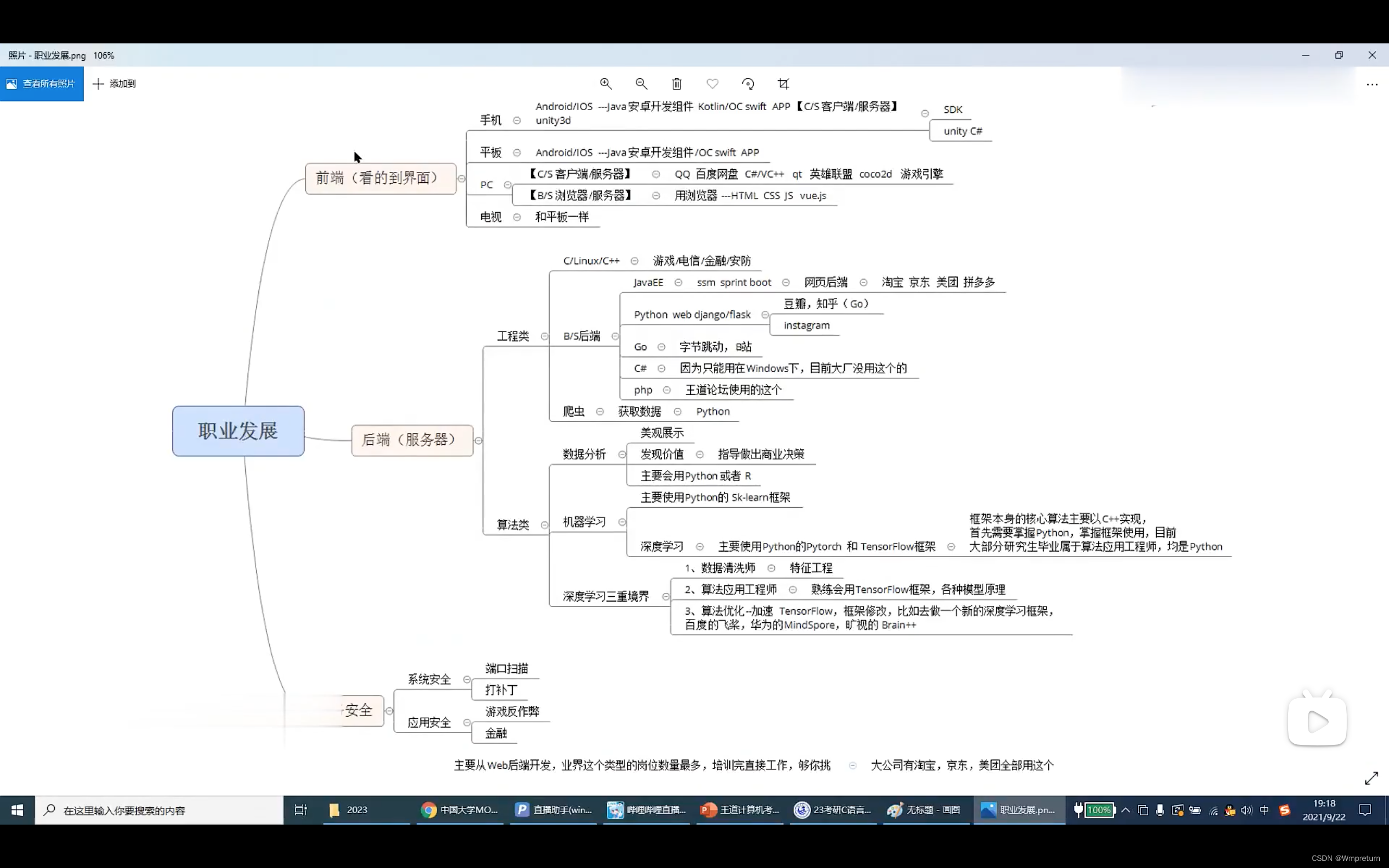
Task: Switch to 哔哩哔哩直播 taskbar item
Action: 647,810
